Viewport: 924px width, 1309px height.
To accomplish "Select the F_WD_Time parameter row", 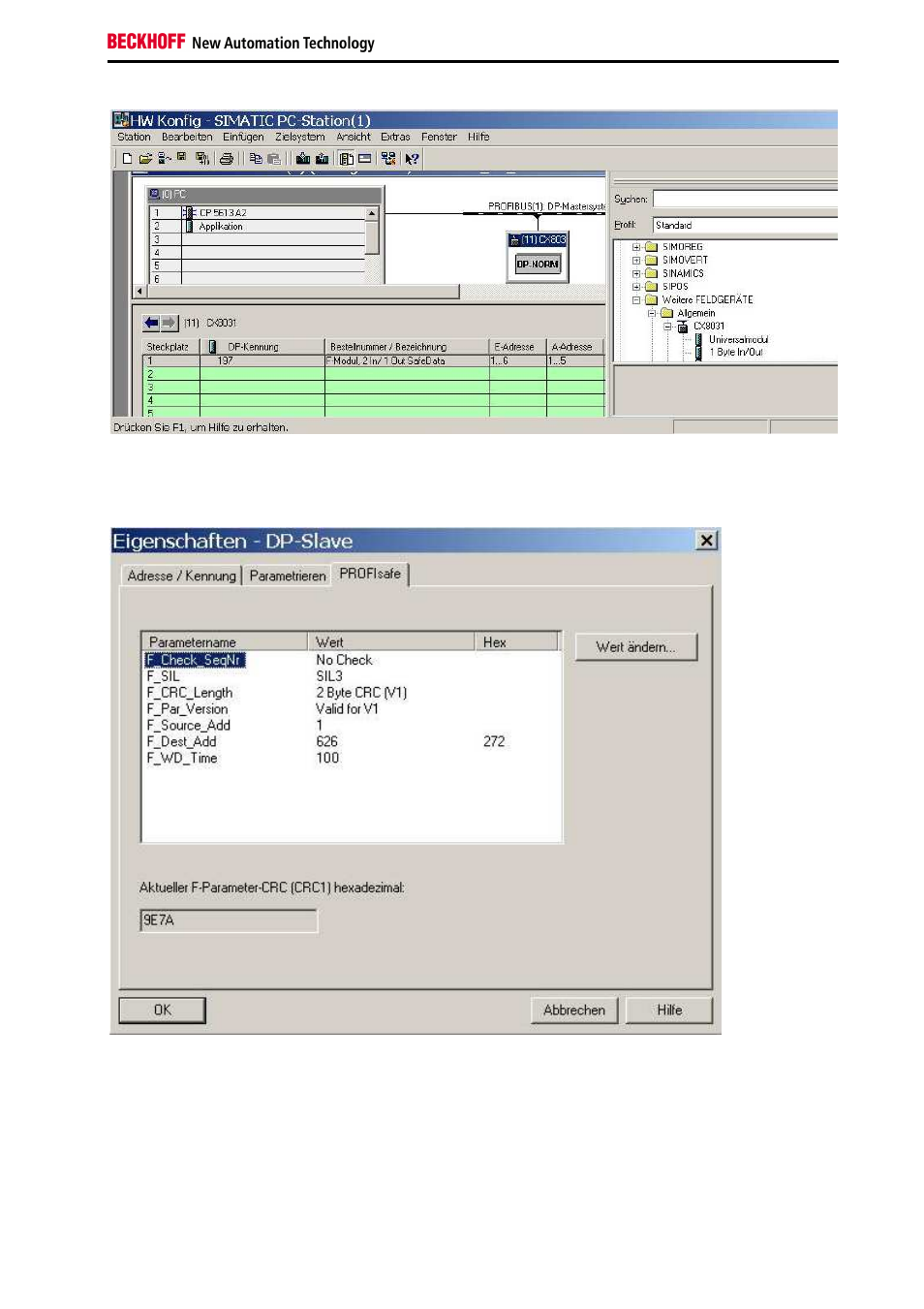I will click(x=352, y=759).
